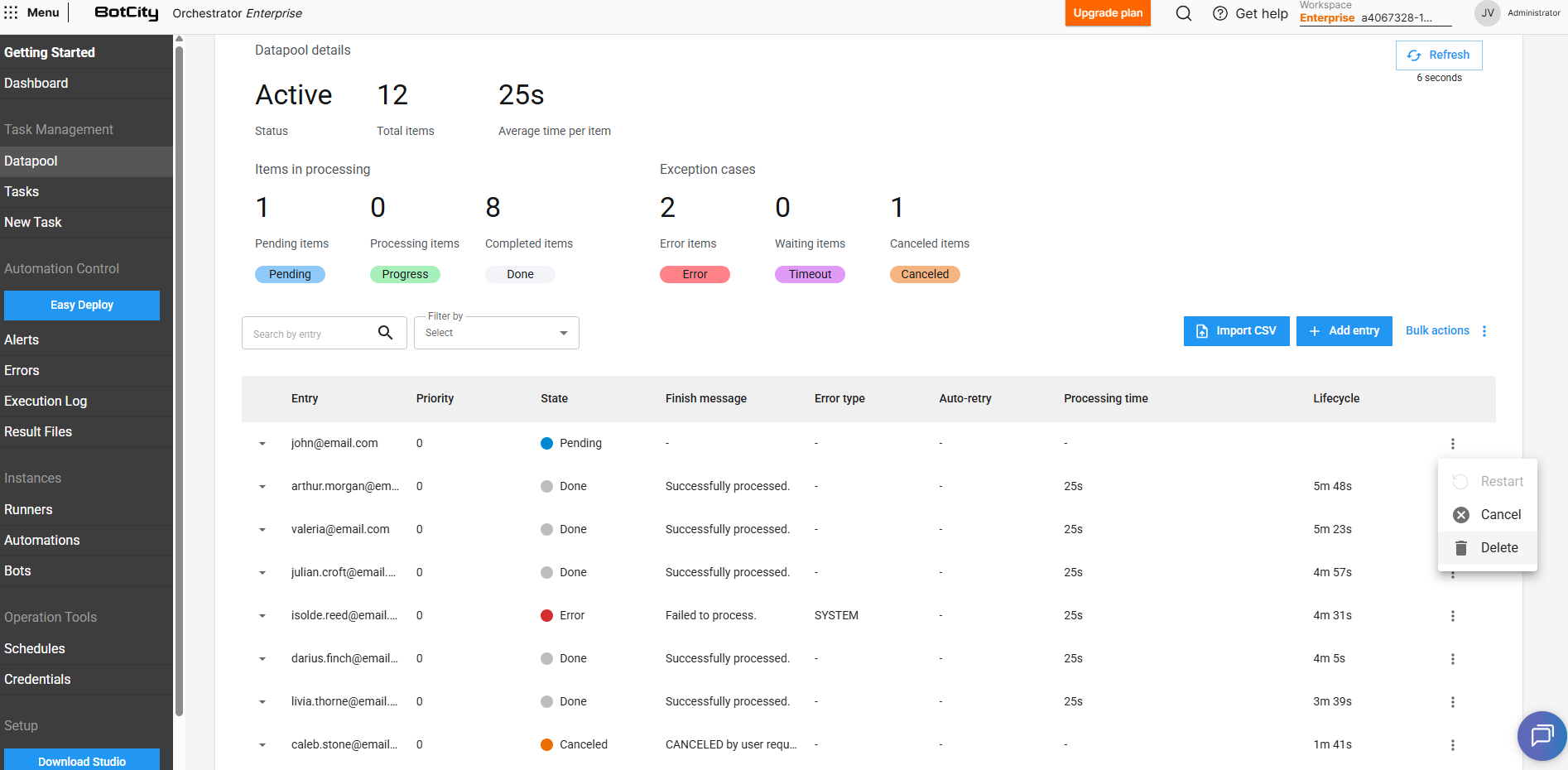
Task: Open the apps grid Menu icon
Action: (11, 12)
